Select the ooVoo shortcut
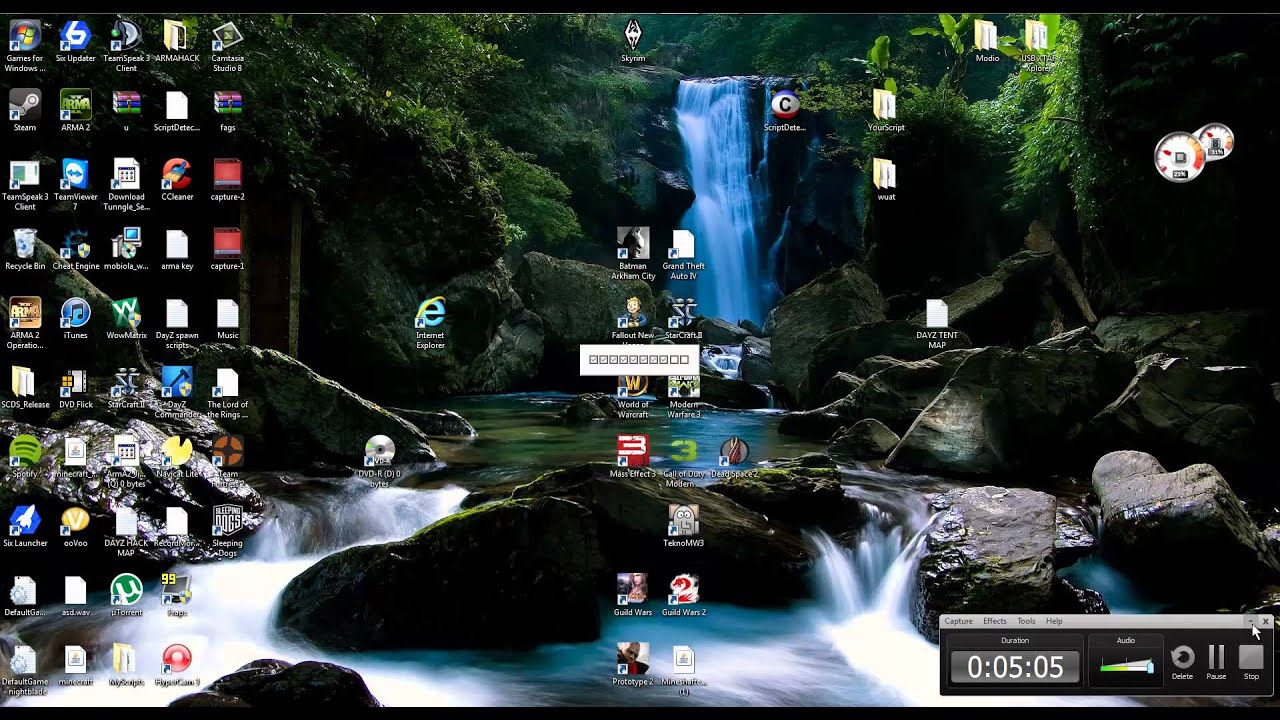The image size is (1280, 720). 75,526
